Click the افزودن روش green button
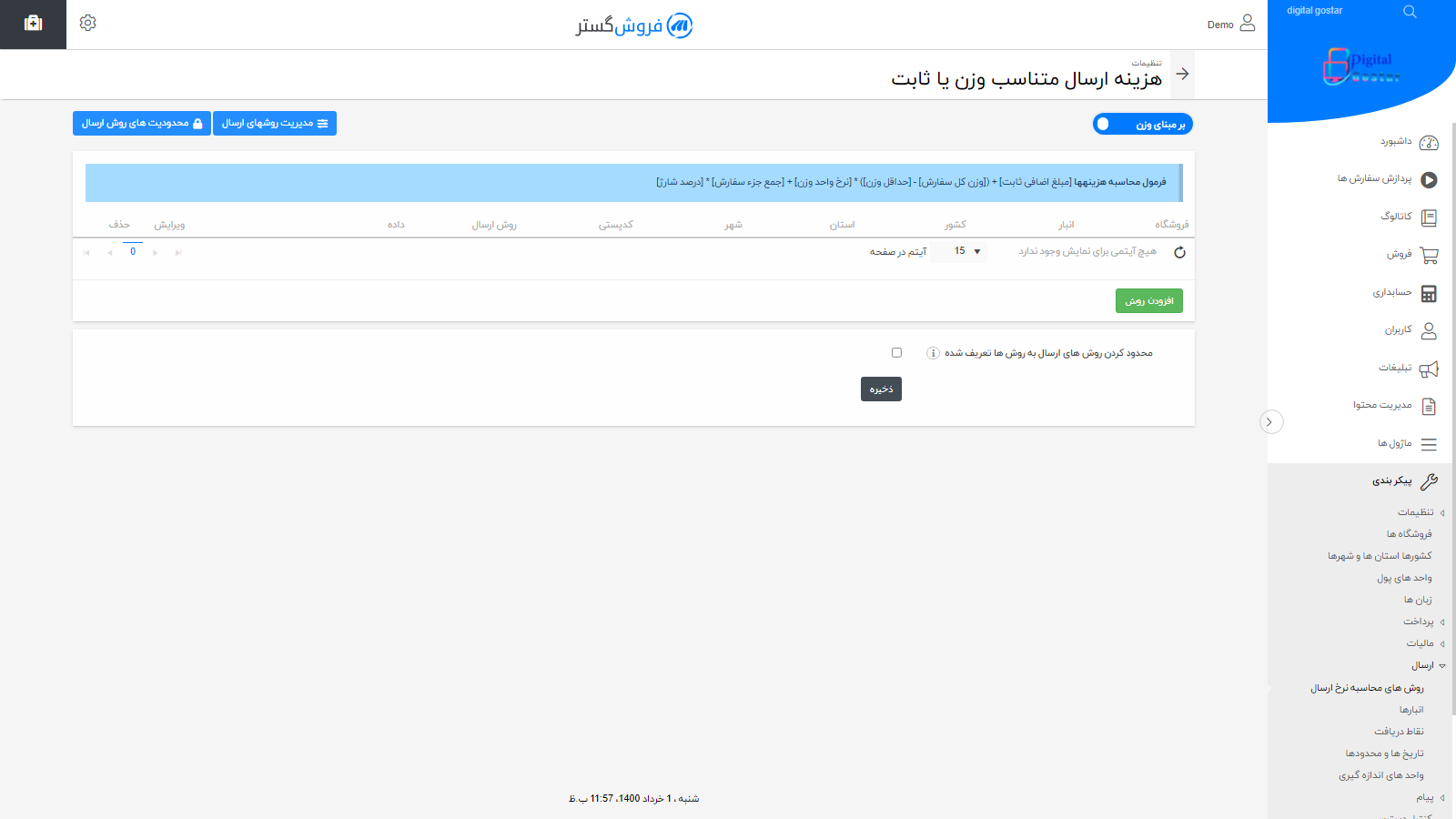1456x819 pixels. (x=1148, y=300)
